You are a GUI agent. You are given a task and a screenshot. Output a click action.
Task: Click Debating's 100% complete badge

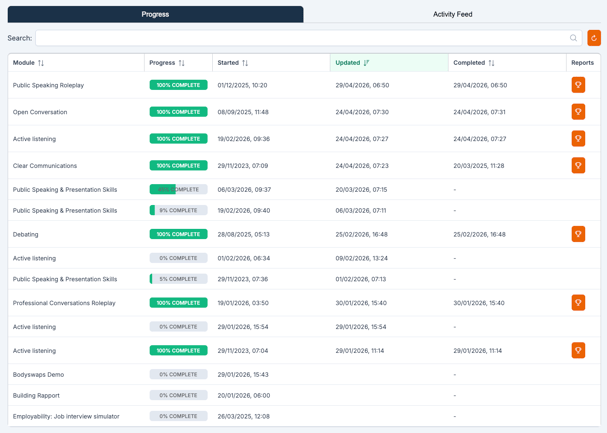pyautogui.click(x=178, y=234)
